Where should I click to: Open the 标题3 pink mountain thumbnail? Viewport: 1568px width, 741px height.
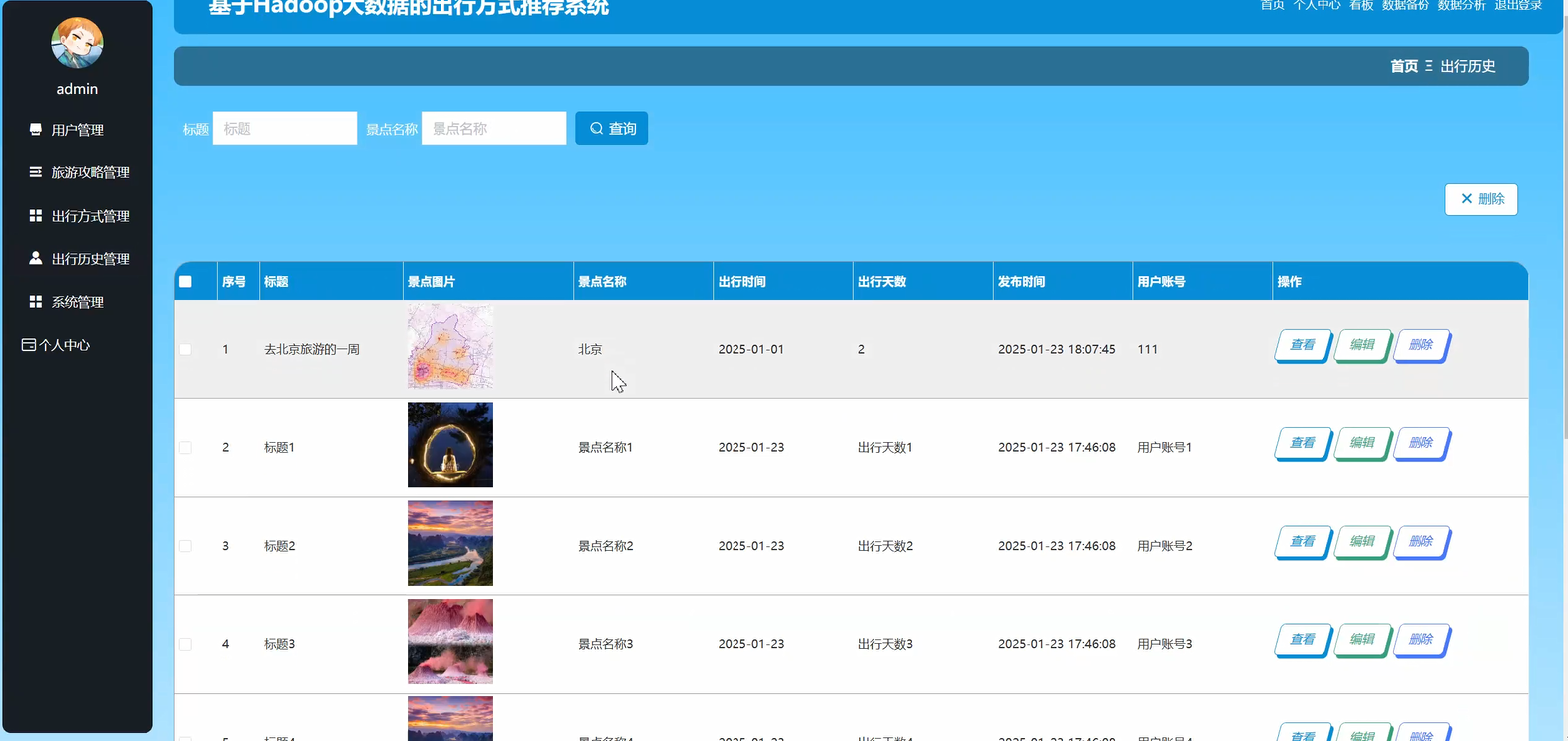click(x=450, y=640)
